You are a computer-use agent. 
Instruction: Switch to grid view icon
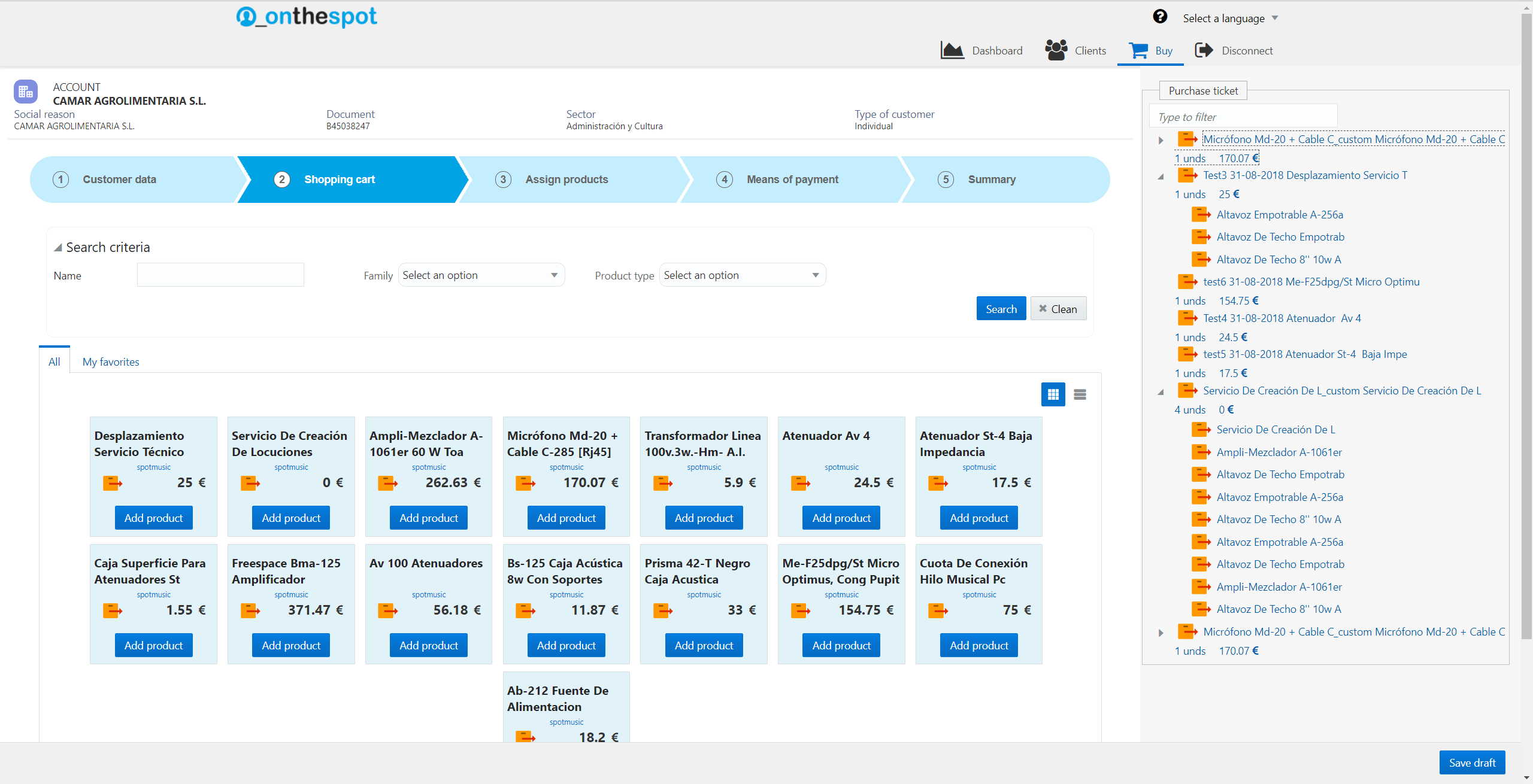click(x=1053, y=394)
